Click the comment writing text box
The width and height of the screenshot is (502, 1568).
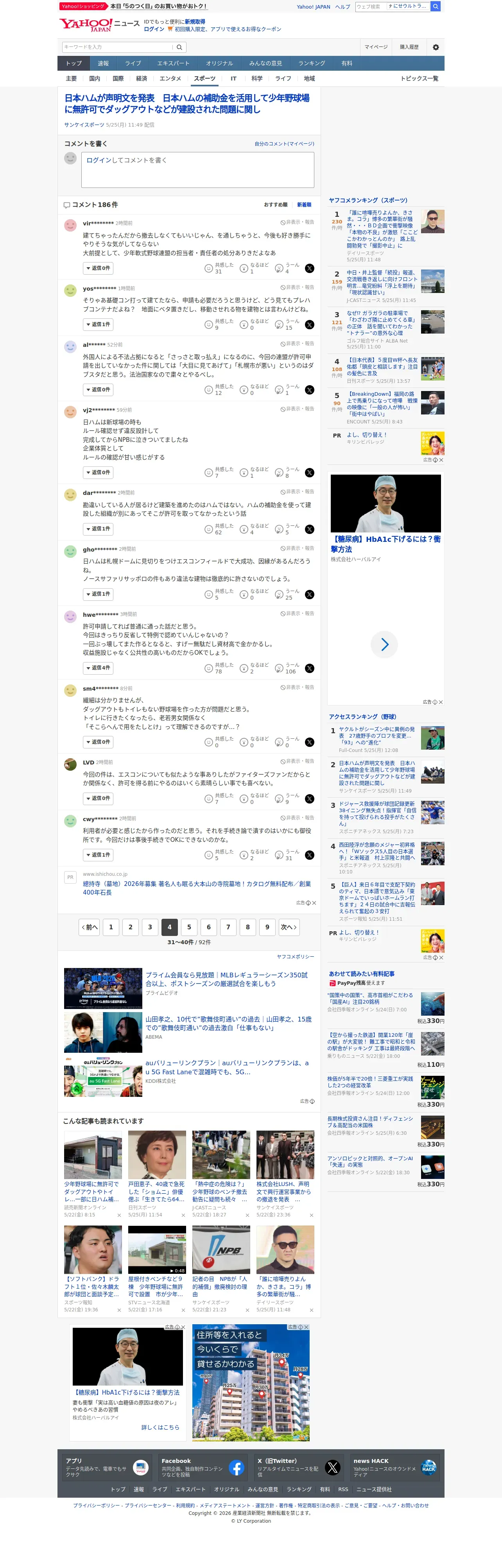coord(198,170)
